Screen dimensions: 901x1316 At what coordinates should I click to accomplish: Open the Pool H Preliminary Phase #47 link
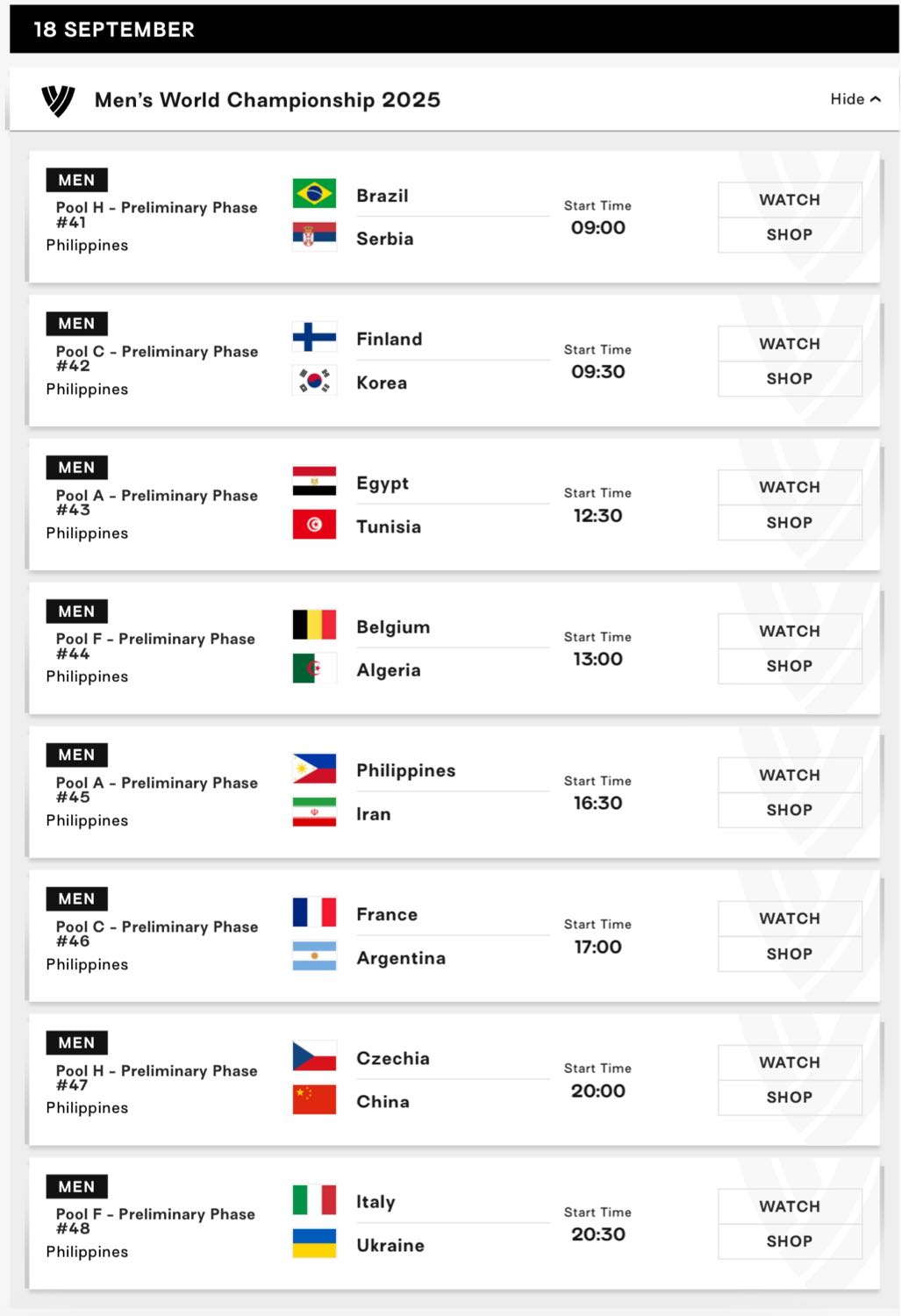[x=157, y=1077]
